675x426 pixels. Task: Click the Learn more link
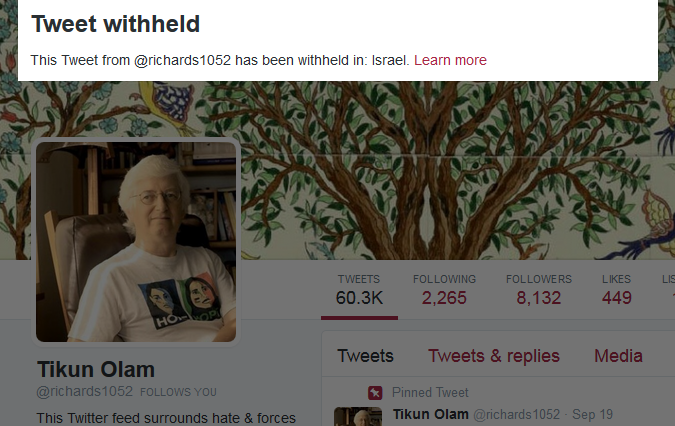[x=450, y=60]
